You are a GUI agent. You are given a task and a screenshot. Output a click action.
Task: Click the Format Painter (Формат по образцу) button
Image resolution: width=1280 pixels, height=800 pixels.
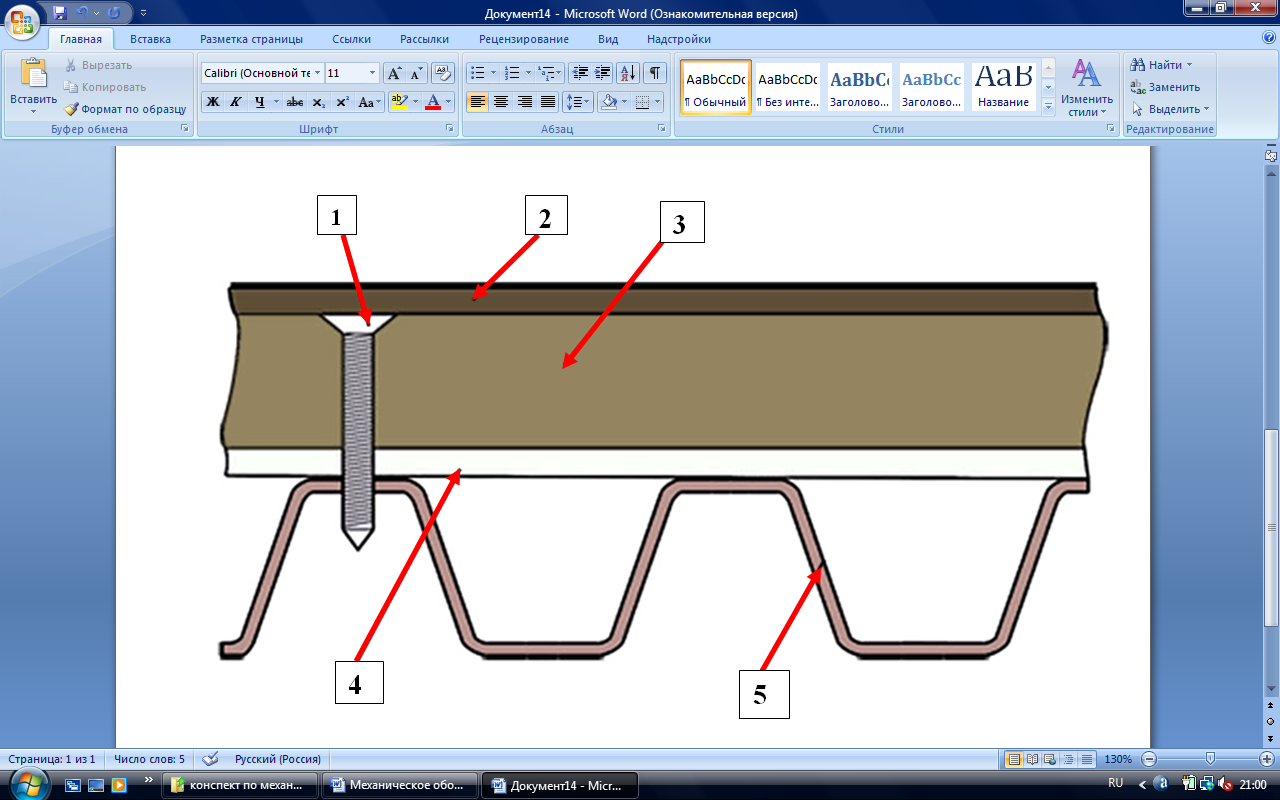click(126, 109)
